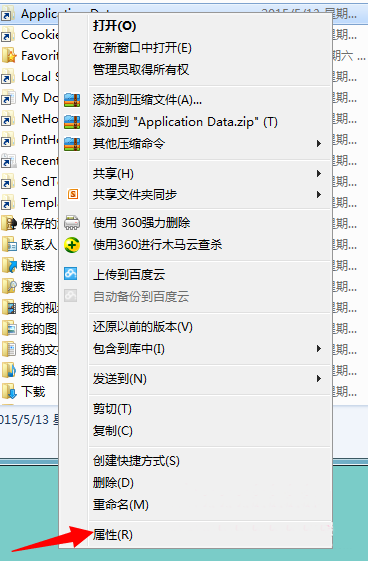Click the greyed Baidu cloud backup icon
Screen dimensions: 368x561
coord(71,296)
